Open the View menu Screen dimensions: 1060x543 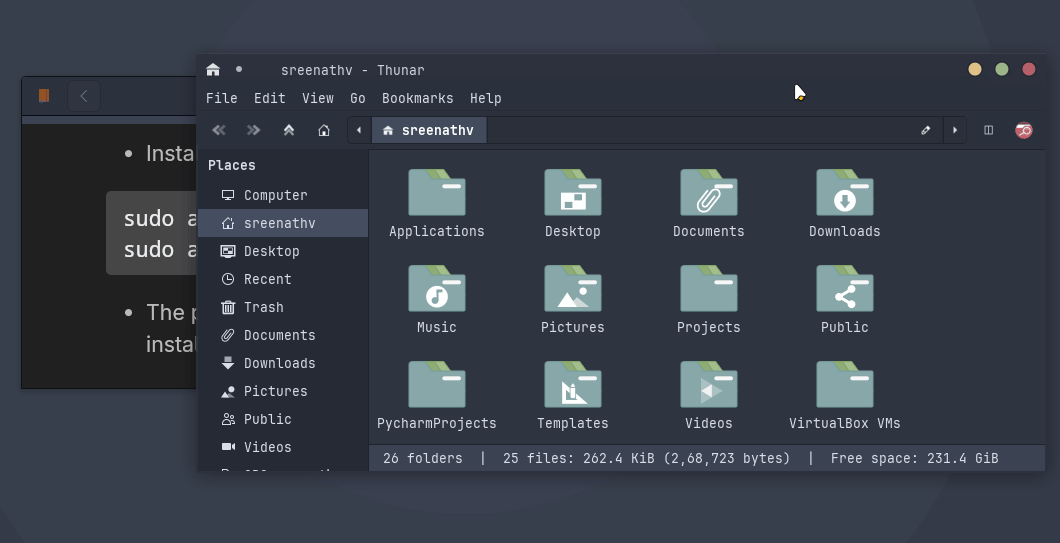coord(317,98)
